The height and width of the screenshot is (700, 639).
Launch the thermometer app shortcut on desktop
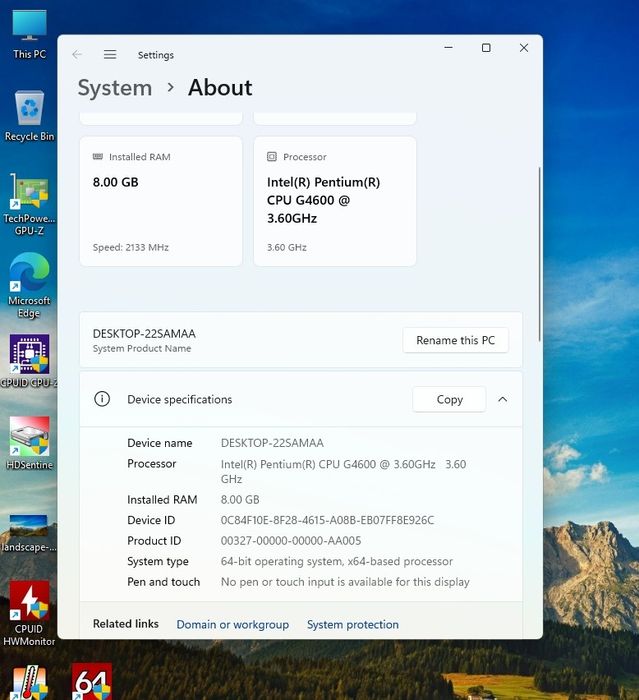29,682
